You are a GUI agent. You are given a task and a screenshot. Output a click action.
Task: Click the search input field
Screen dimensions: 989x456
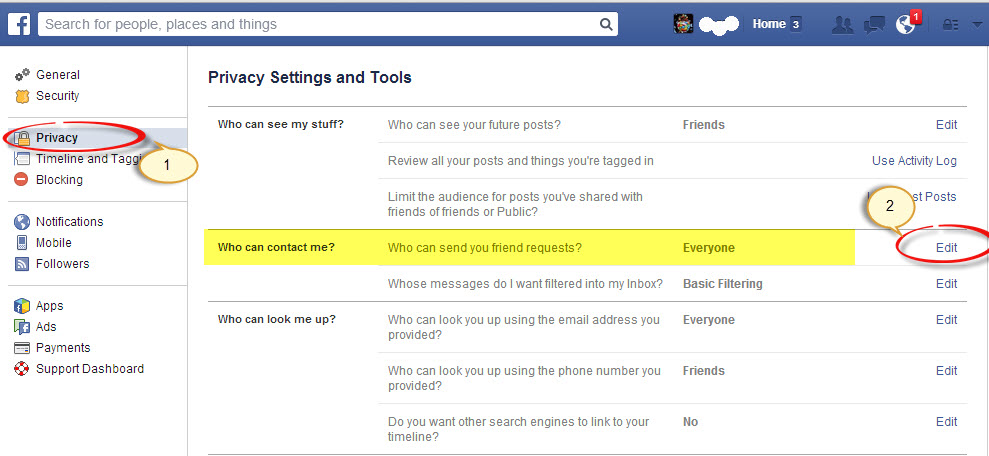point(320,24)
